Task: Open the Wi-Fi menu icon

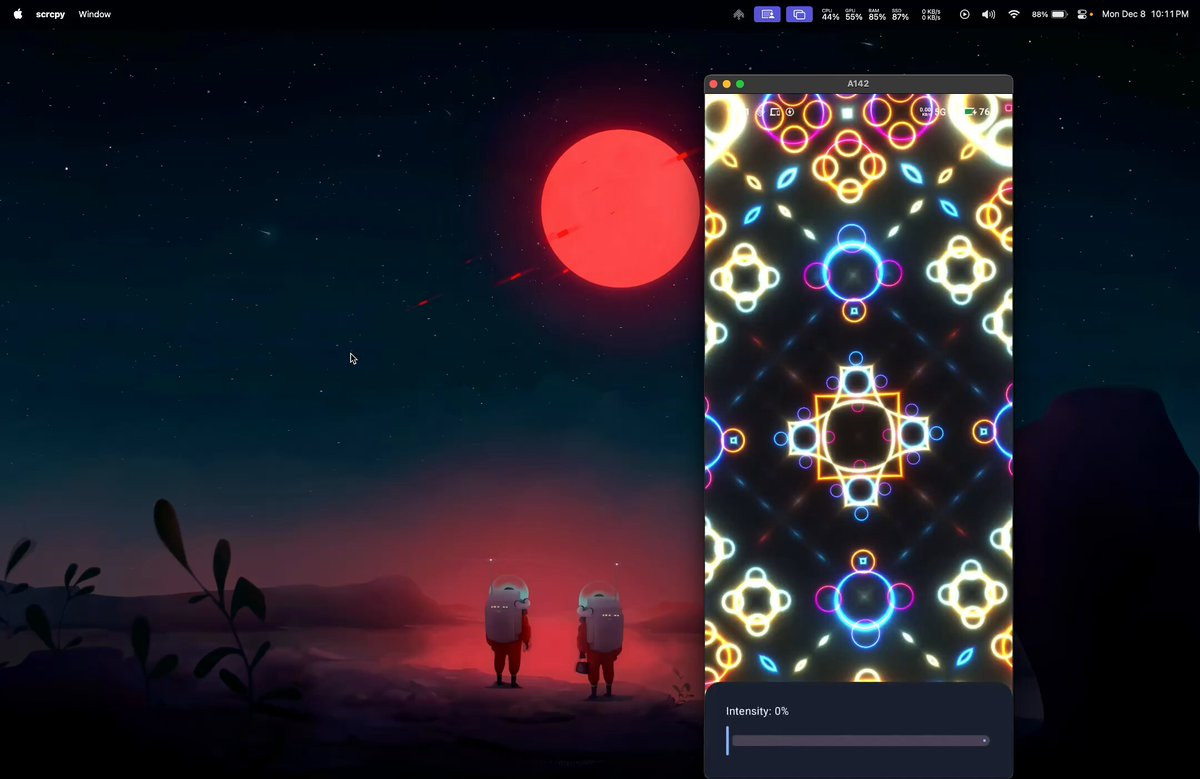Action: pyautogui.click(x=1014, y=15)
